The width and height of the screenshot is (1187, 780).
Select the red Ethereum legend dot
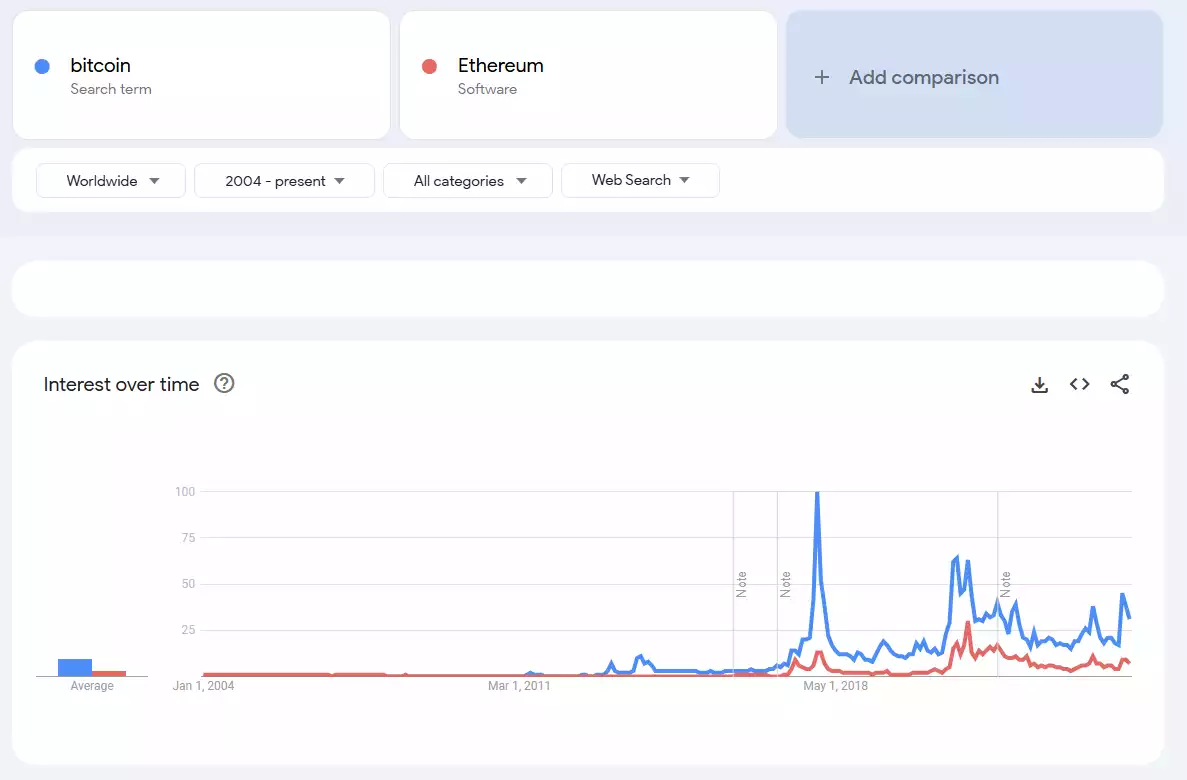click(428, 65)
